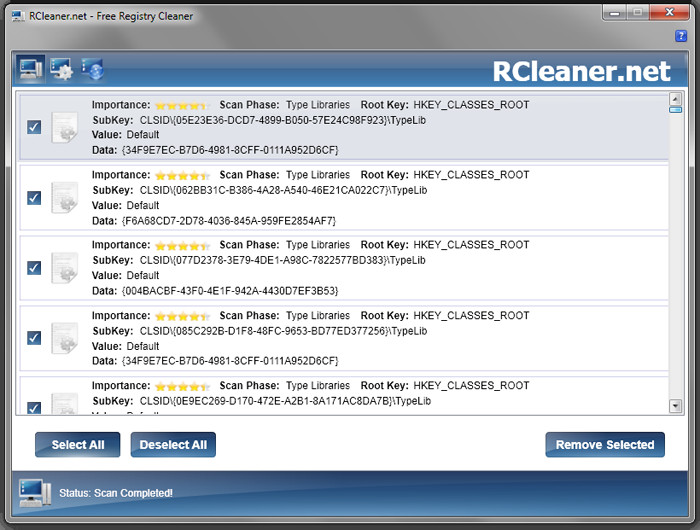Click Value Default in the 05E23E36 entry
This screenshot has width=700, height=530.
pos(143,135)
